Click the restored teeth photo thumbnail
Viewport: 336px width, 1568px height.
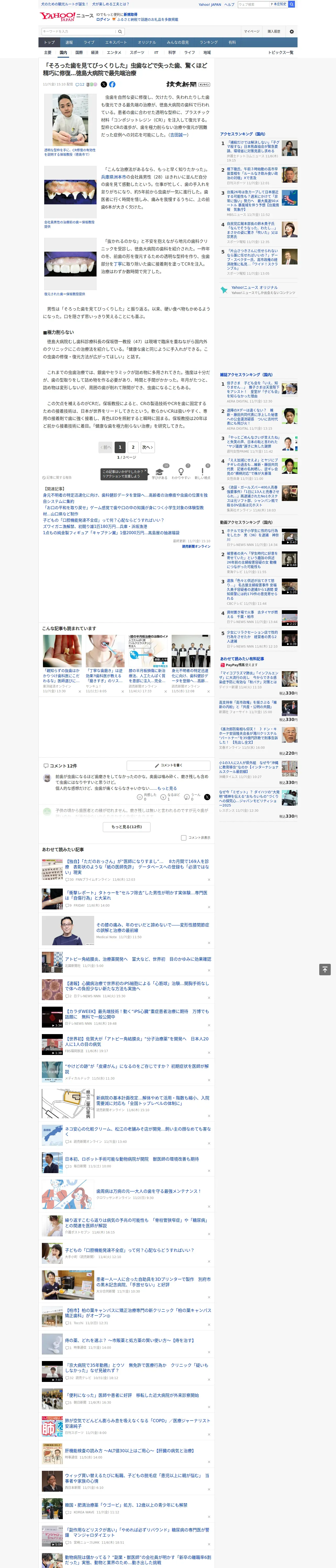70,264
